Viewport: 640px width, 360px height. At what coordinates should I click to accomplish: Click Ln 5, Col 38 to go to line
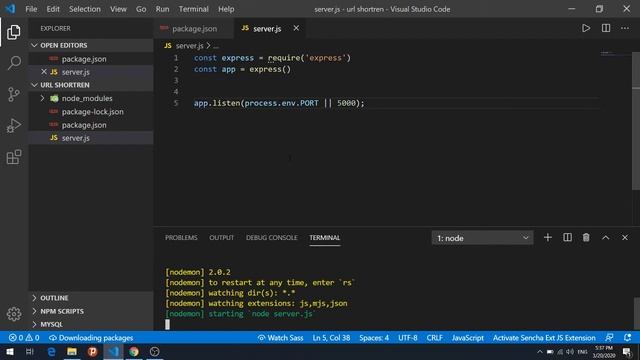(331, 338)
